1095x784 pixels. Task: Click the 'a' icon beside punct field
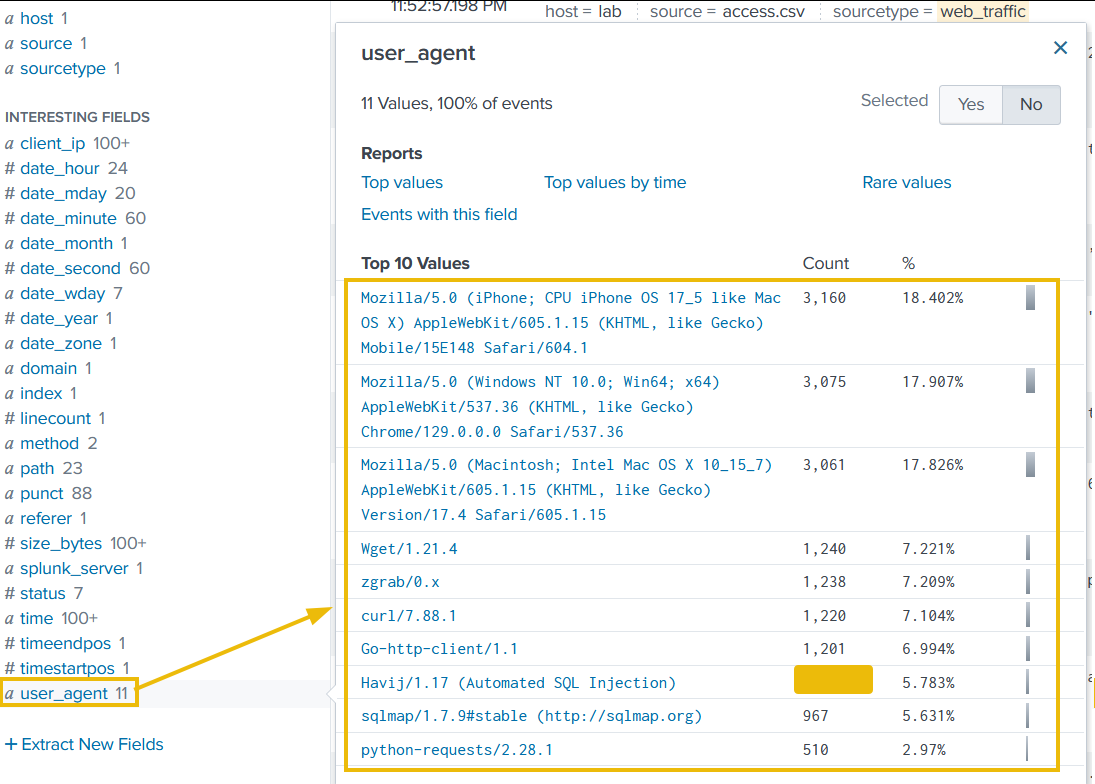(11, 493)
